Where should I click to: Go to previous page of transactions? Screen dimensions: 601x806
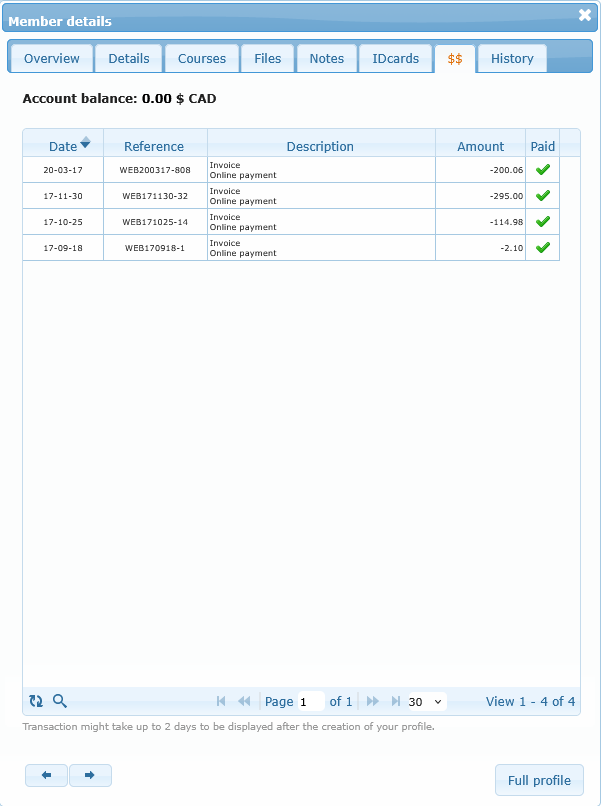[x=244, y=701]
